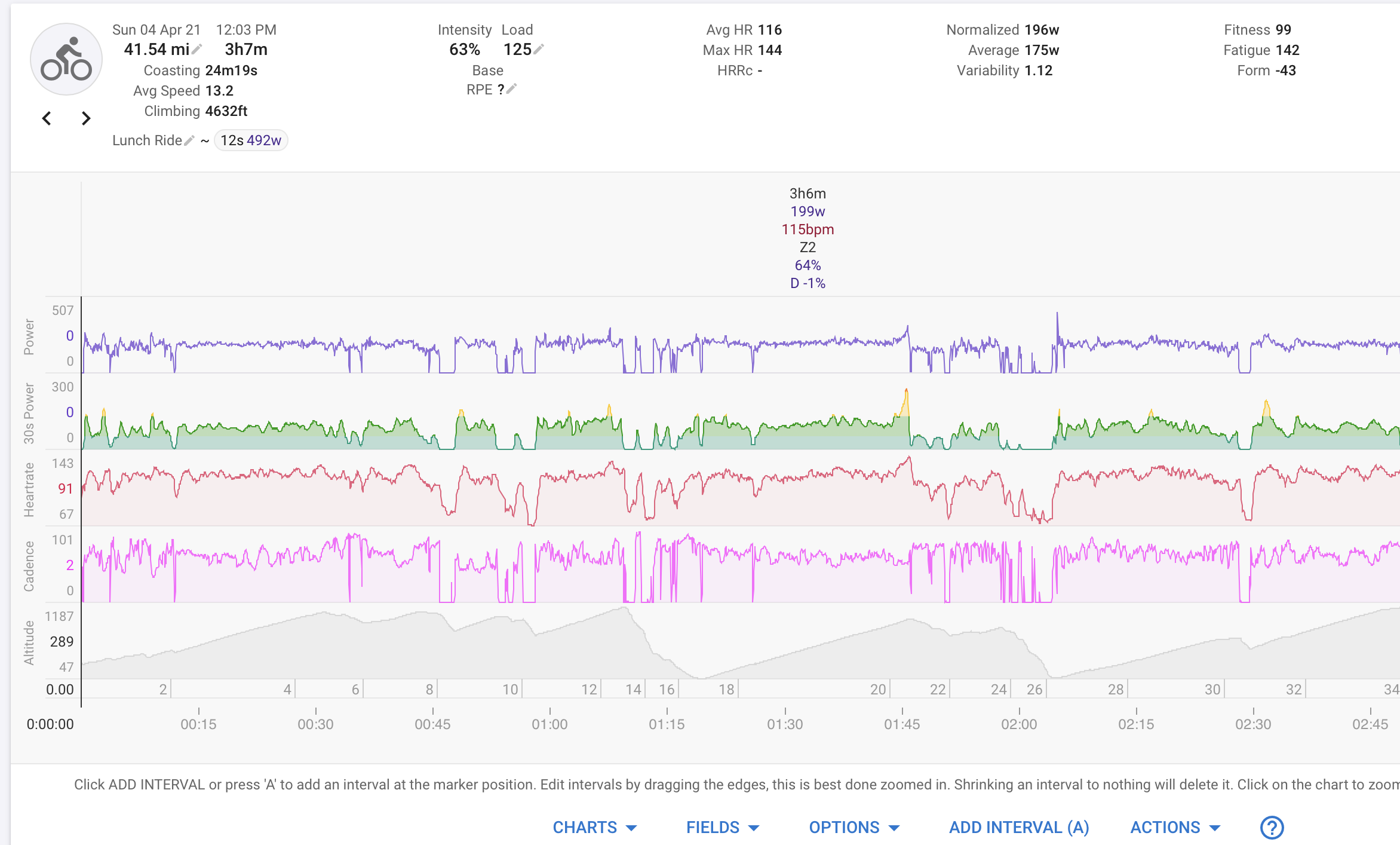Click the cycling activity bike icon

[x=66, y=59]
